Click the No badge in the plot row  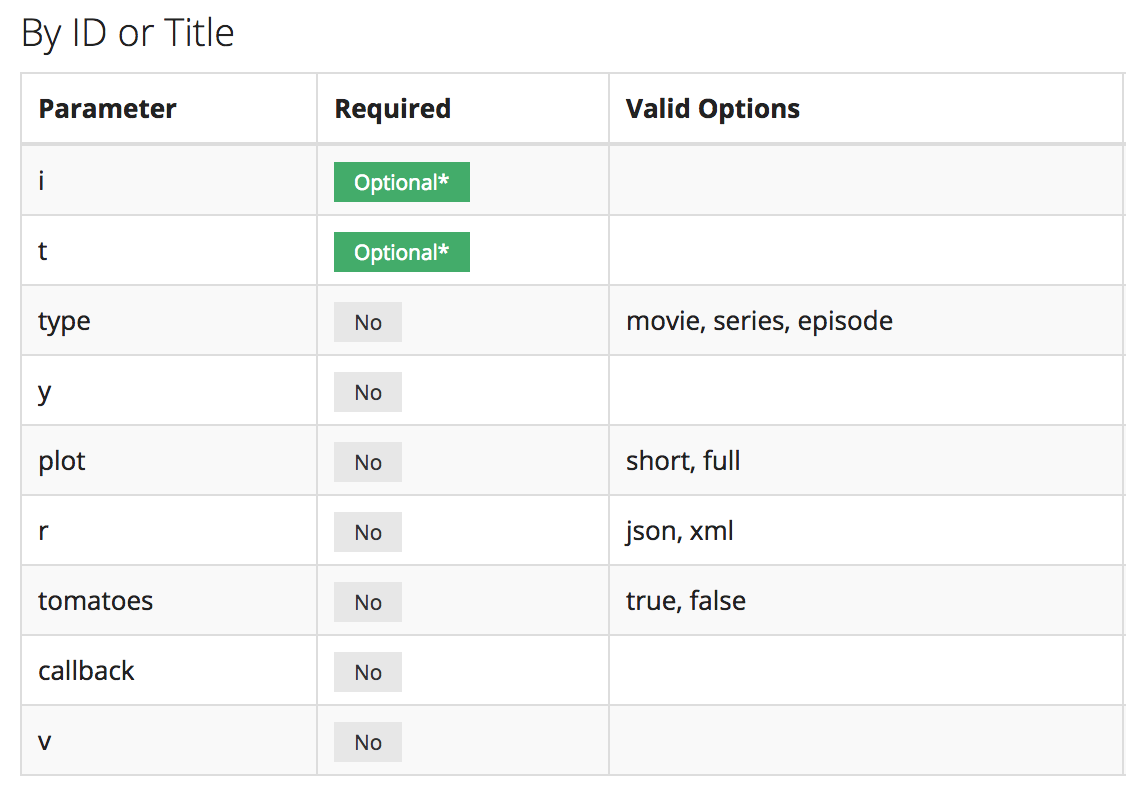tap(368, 463)
